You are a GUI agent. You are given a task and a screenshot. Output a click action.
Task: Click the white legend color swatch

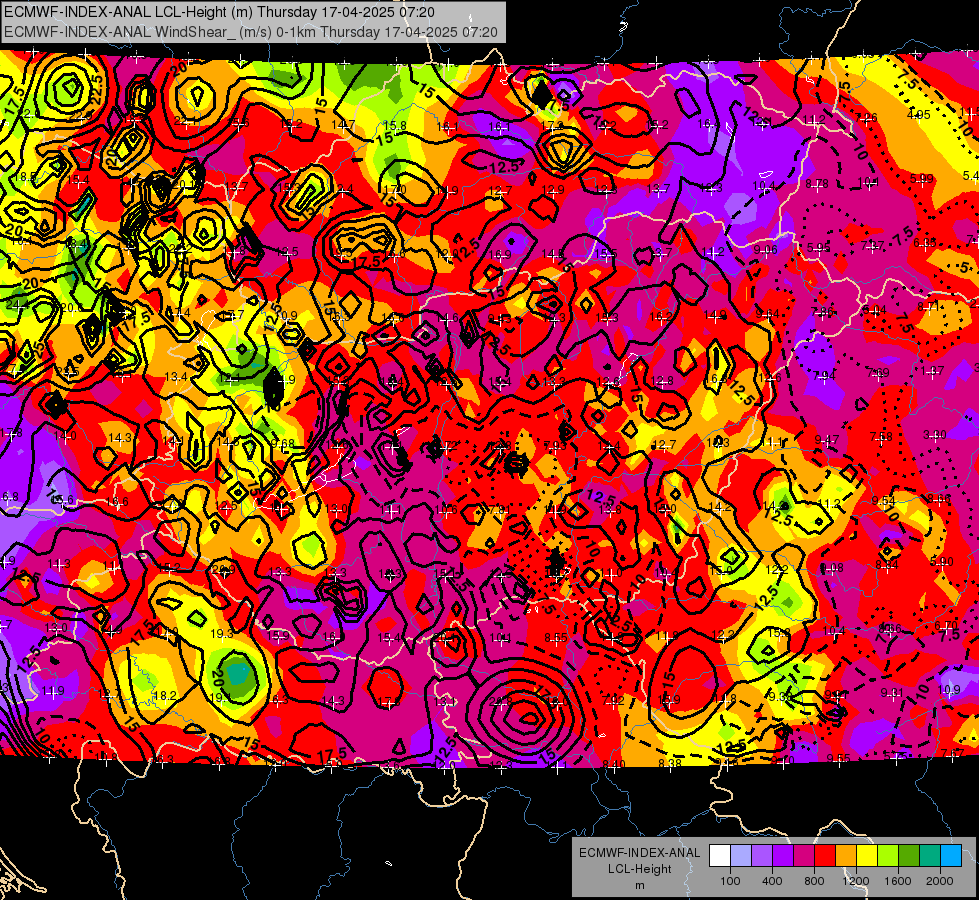(719, 856)
